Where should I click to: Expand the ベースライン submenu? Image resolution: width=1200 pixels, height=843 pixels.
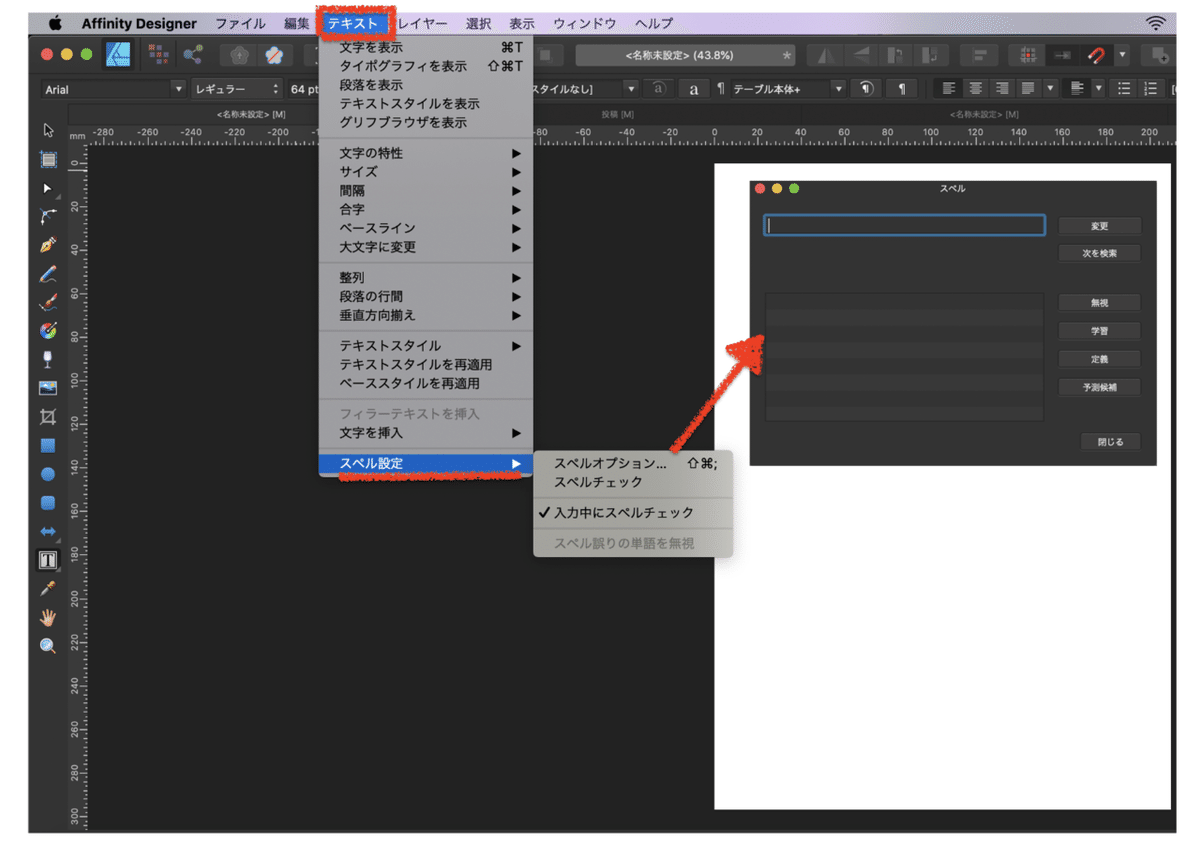coord(426,228)
